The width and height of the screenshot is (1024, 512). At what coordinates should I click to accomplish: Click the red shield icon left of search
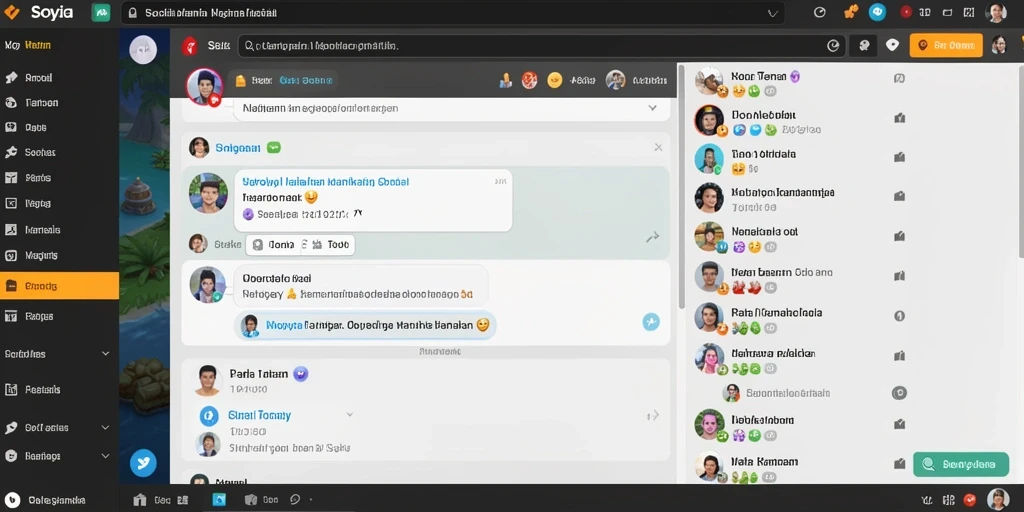pos(189,45)
